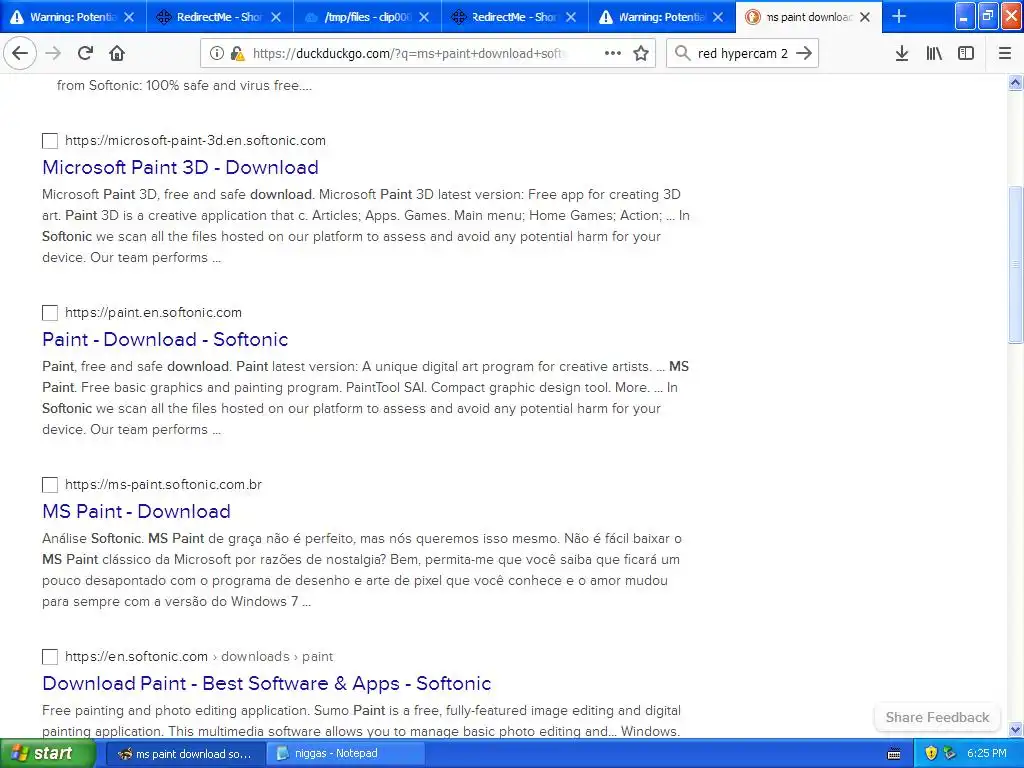Open the browser home page
The image size is (1024, 768).
point(117,53)
